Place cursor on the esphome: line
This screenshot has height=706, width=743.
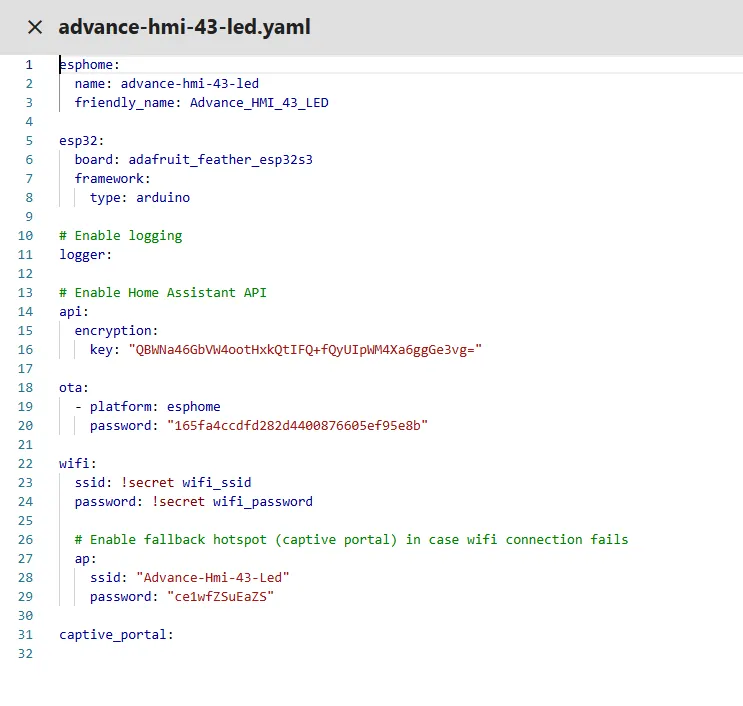coord(89,65)
